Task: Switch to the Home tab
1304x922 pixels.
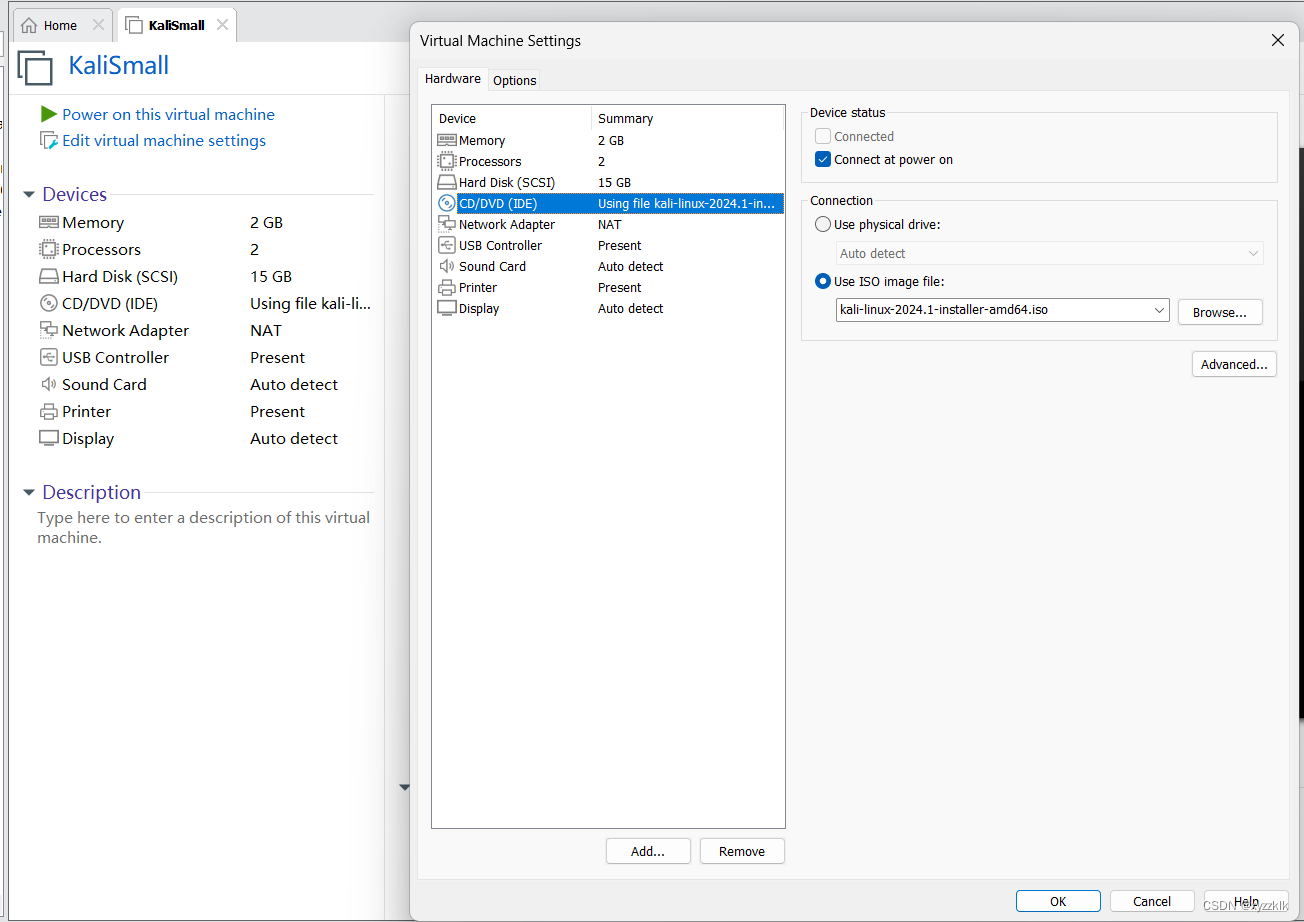Action: coord(61,25)
